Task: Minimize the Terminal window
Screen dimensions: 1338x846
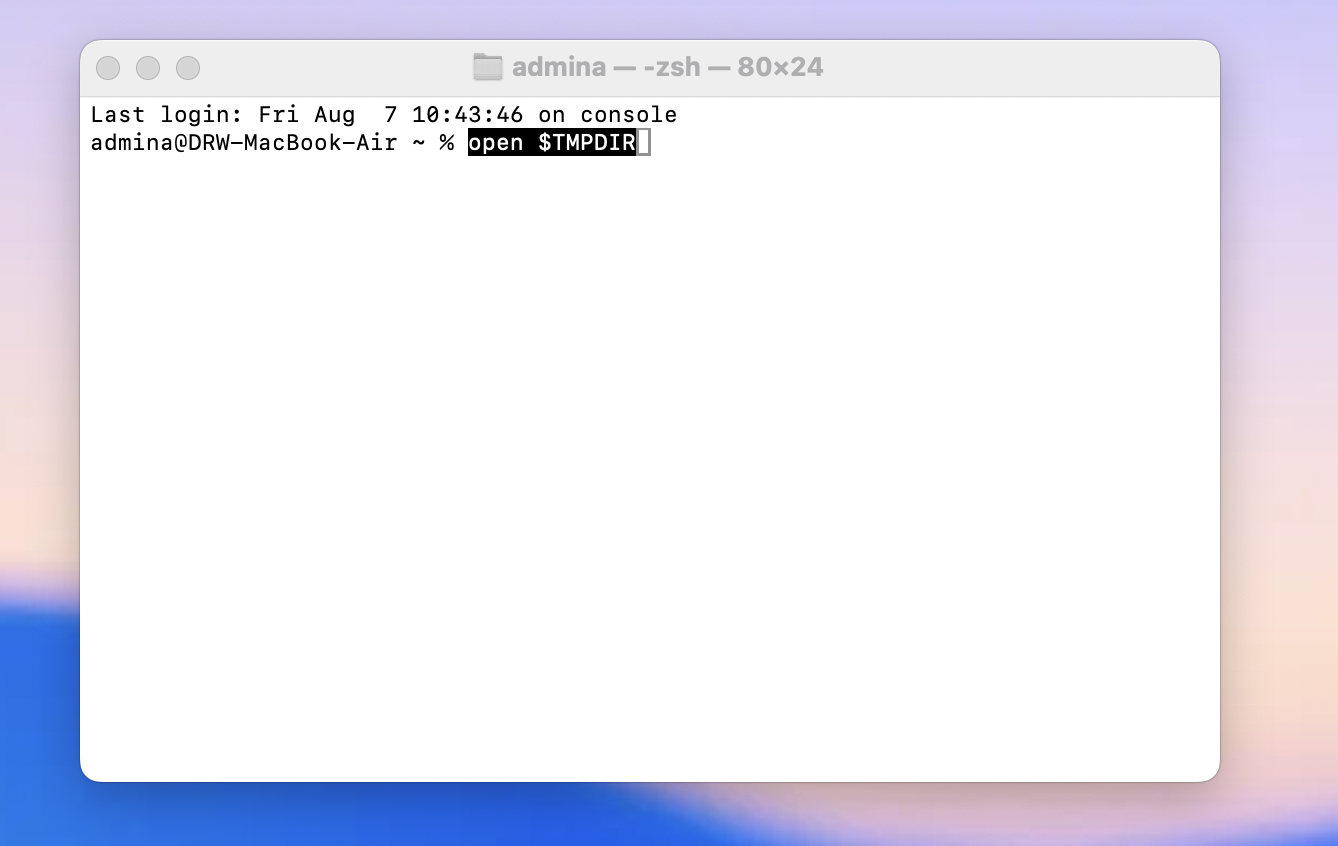Action: 148,68
